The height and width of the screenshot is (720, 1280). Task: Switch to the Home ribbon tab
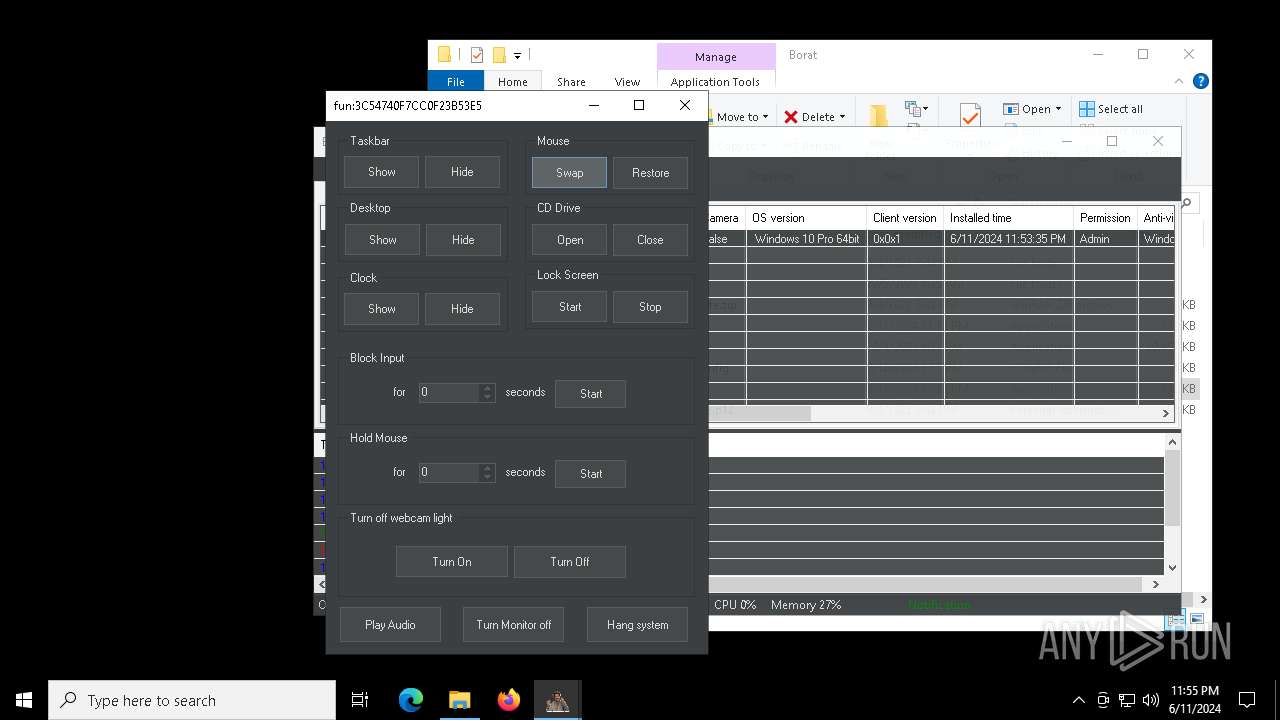(x=513, y=82)
